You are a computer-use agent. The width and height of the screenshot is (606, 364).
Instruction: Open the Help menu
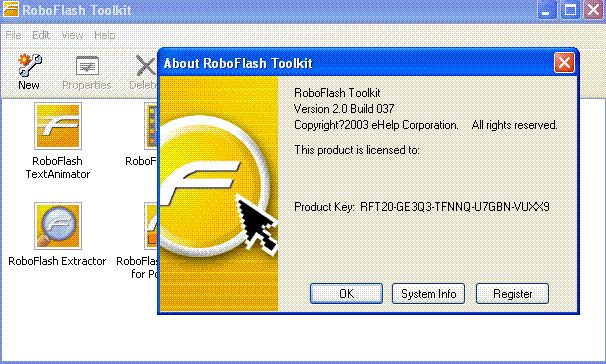click(x=105, y=35)
